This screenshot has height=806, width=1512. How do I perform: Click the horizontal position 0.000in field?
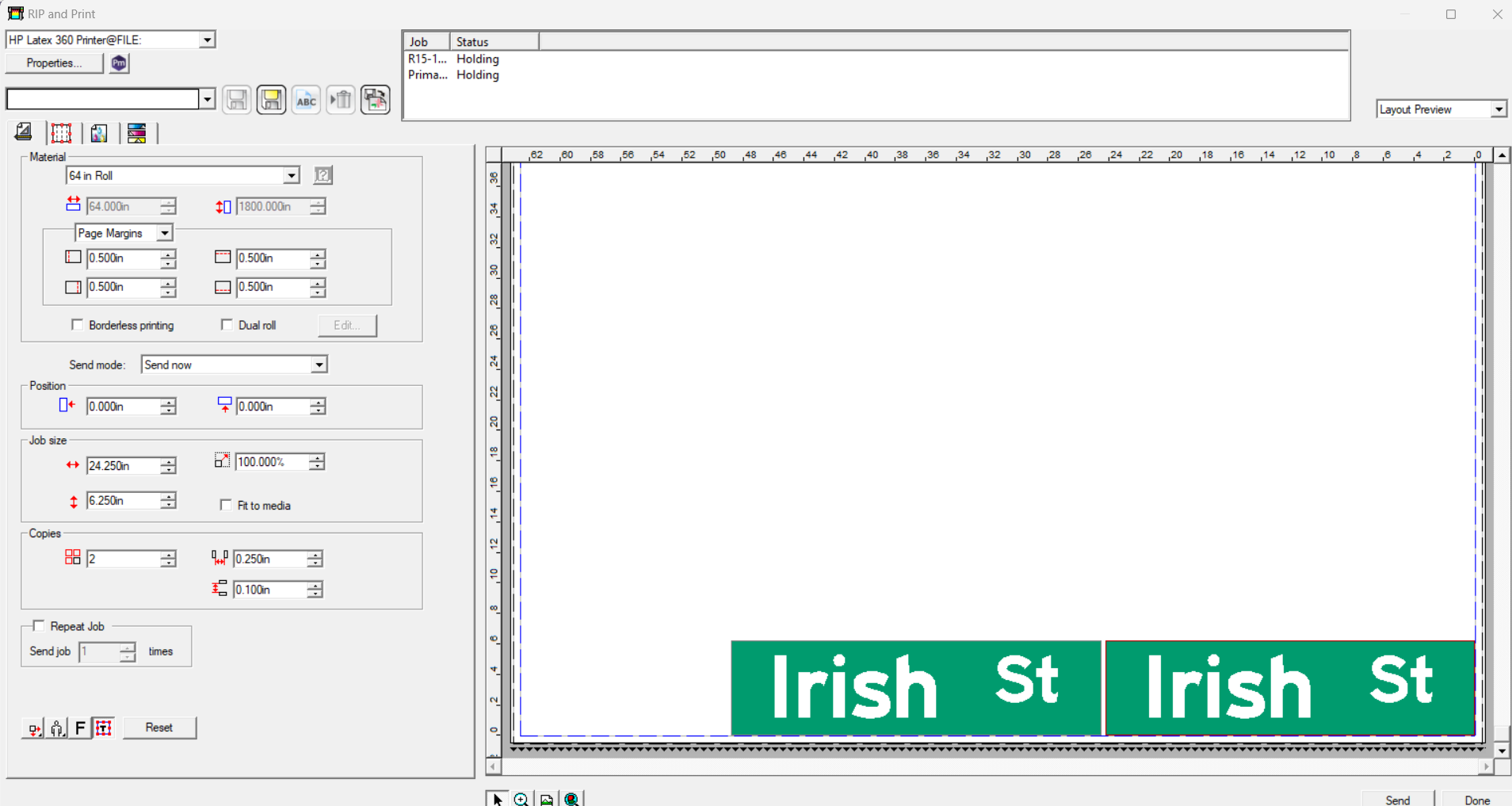tap(124, 407)
